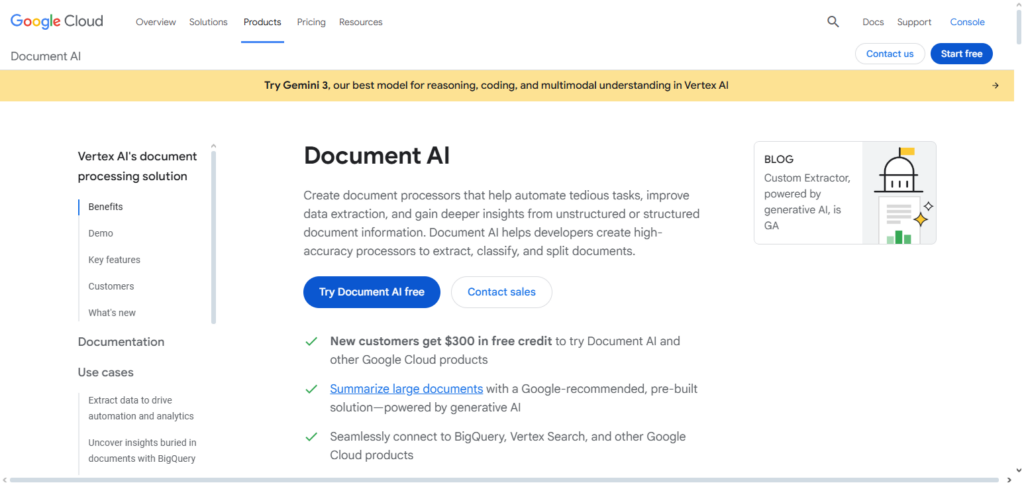Select Benefits in the sidebar

coord(105,207)
